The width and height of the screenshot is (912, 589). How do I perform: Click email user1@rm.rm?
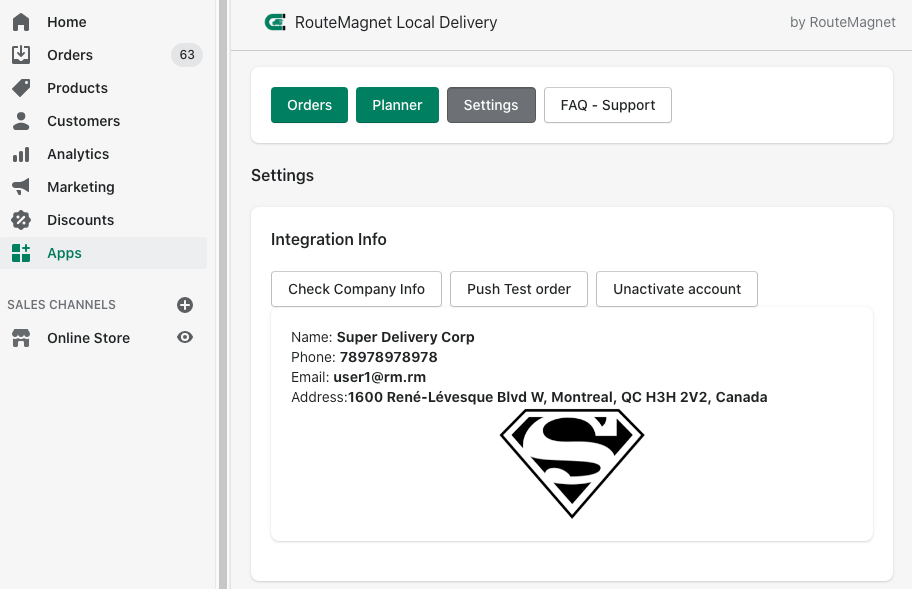pyautogui.click(x=379, y=377)
